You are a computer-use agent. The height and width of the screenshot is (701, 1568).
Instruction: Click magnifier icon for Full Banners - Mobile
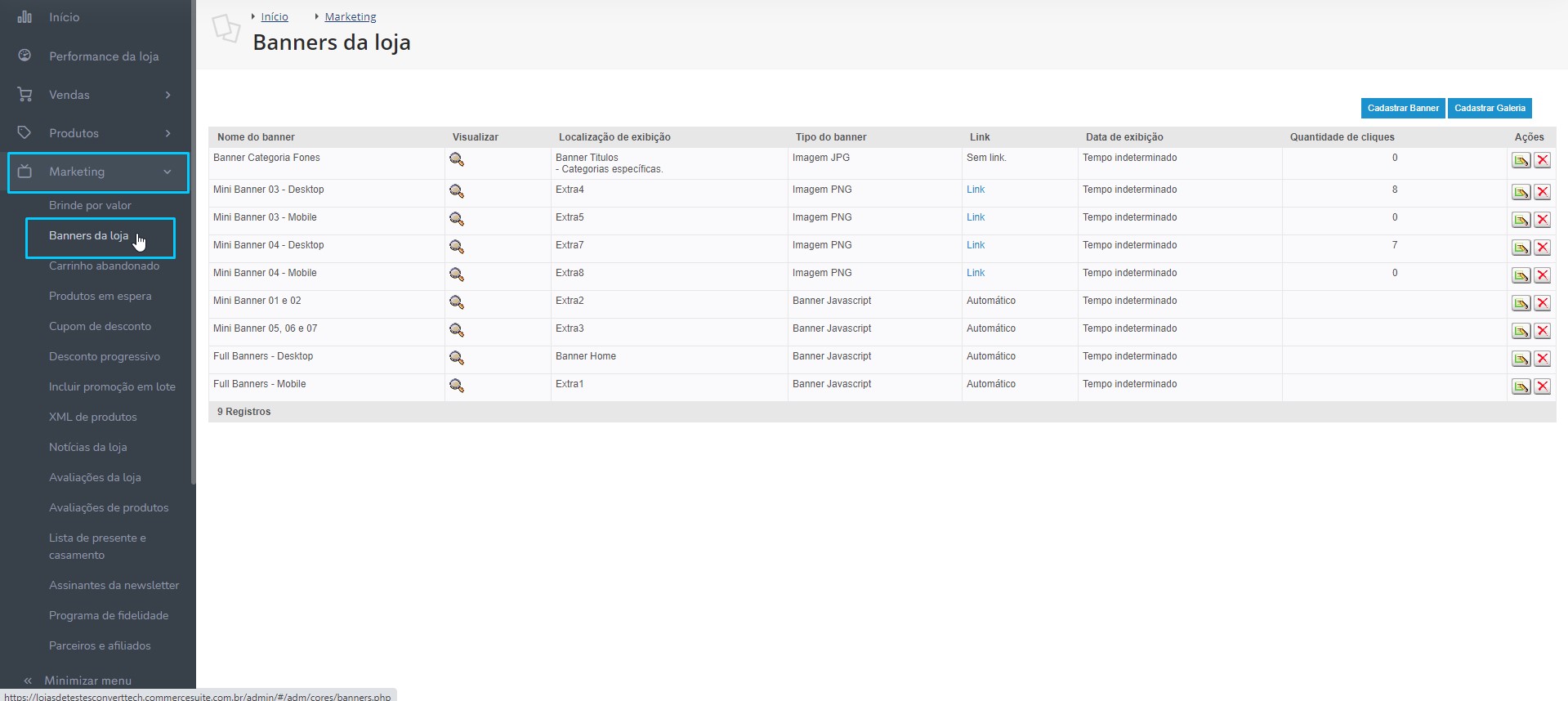pyautogui.click(x=457, y=386)
